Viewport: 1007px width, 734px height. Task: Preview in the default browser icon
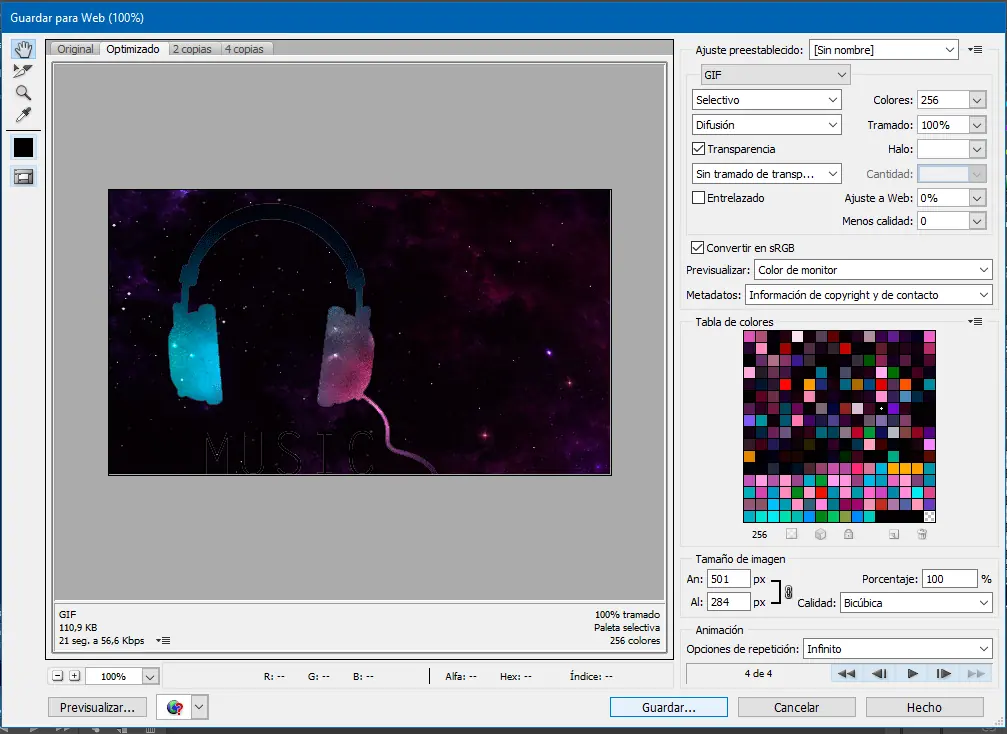(x=174, y=708)
